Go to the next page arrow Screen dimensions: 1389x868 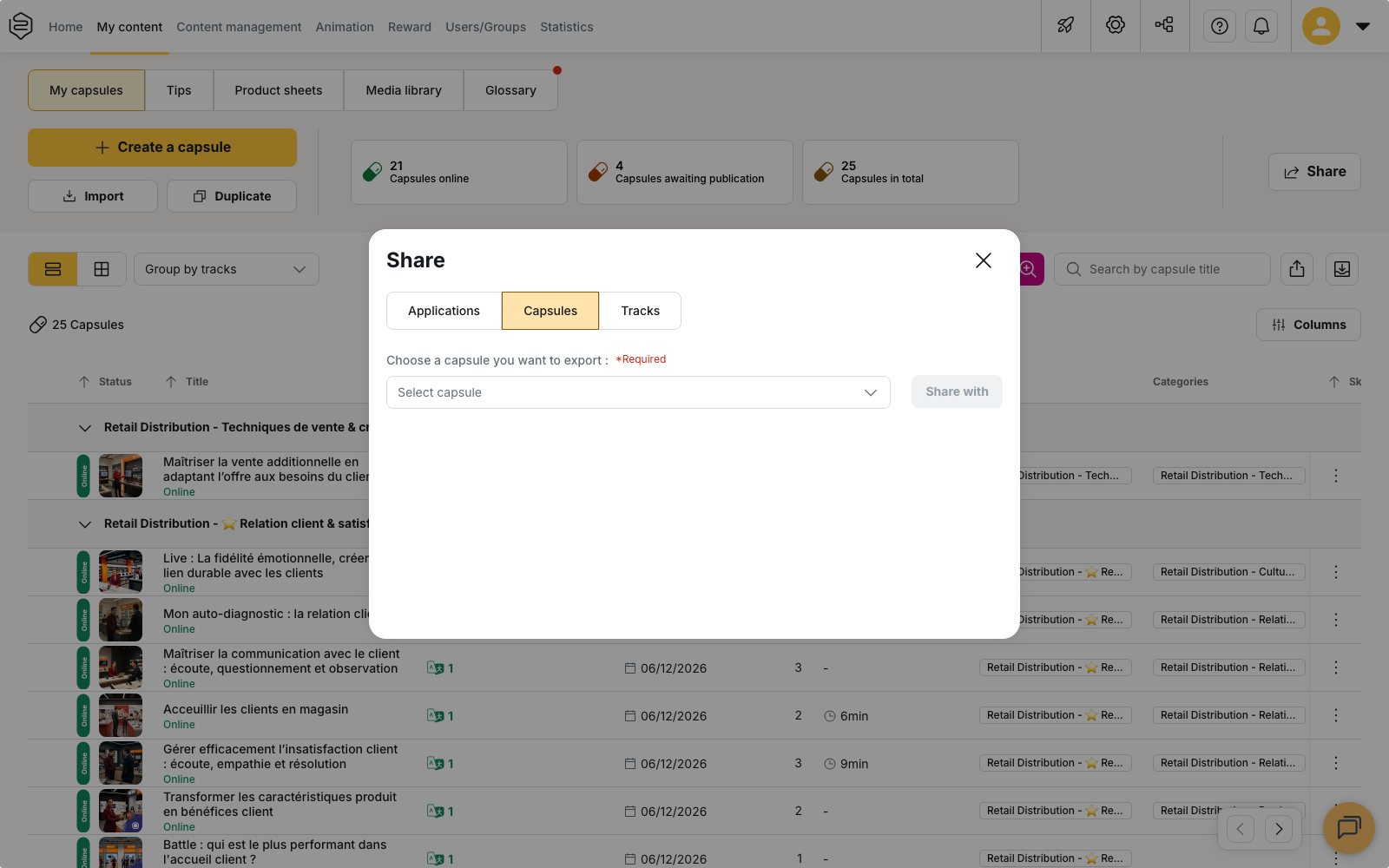1279,829
